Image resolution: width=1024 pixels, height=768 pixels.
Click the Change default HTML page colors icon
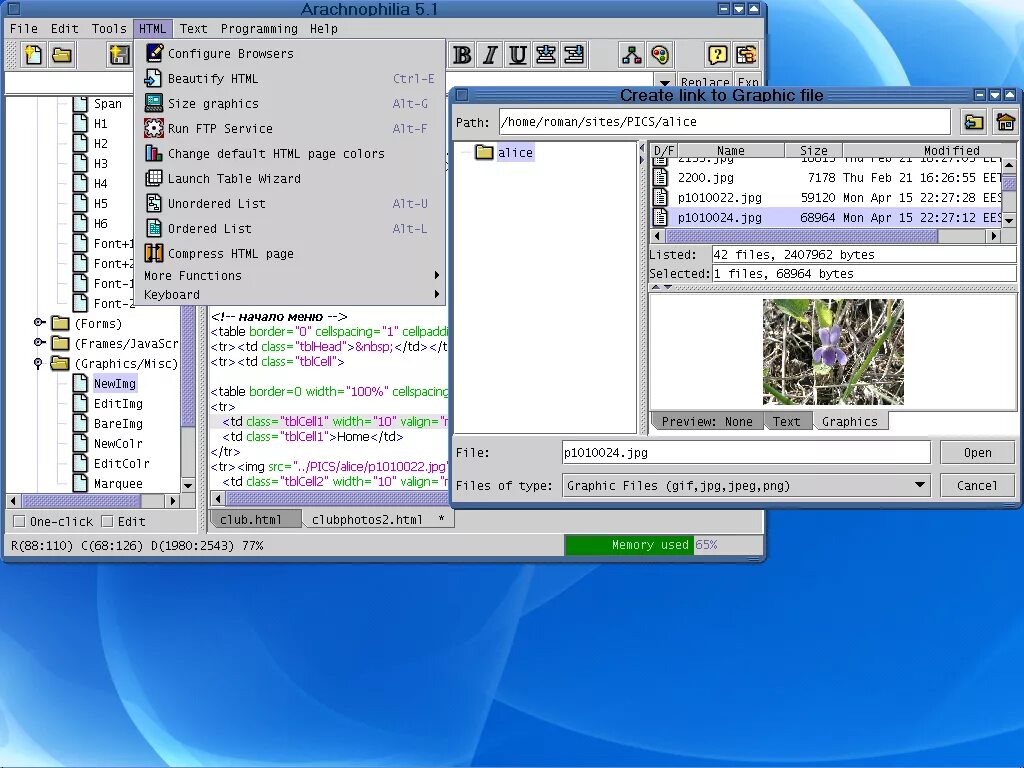point(154,153)
